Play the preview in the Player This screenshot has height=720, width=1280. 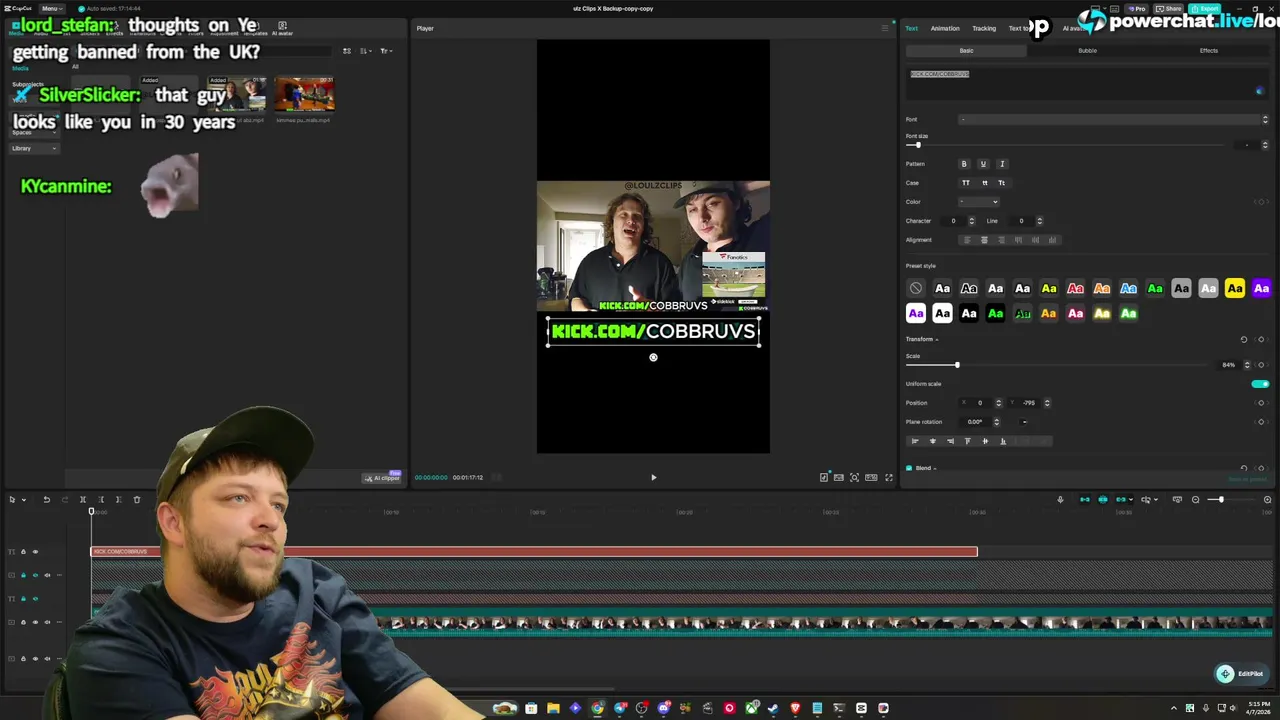pos(654,477)
